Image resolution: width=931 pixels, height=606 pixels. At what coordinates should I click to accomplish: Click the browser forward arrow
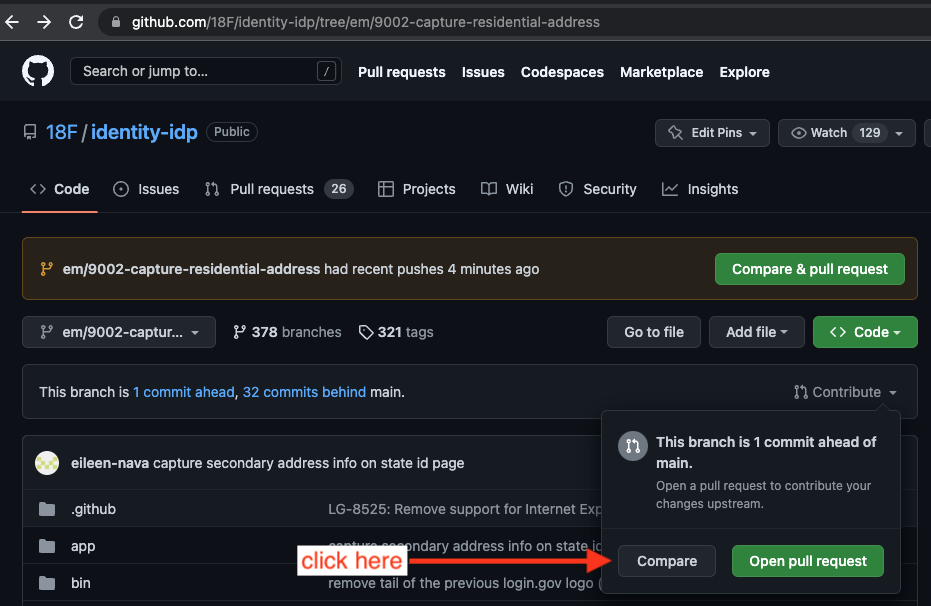pos(43,21)
